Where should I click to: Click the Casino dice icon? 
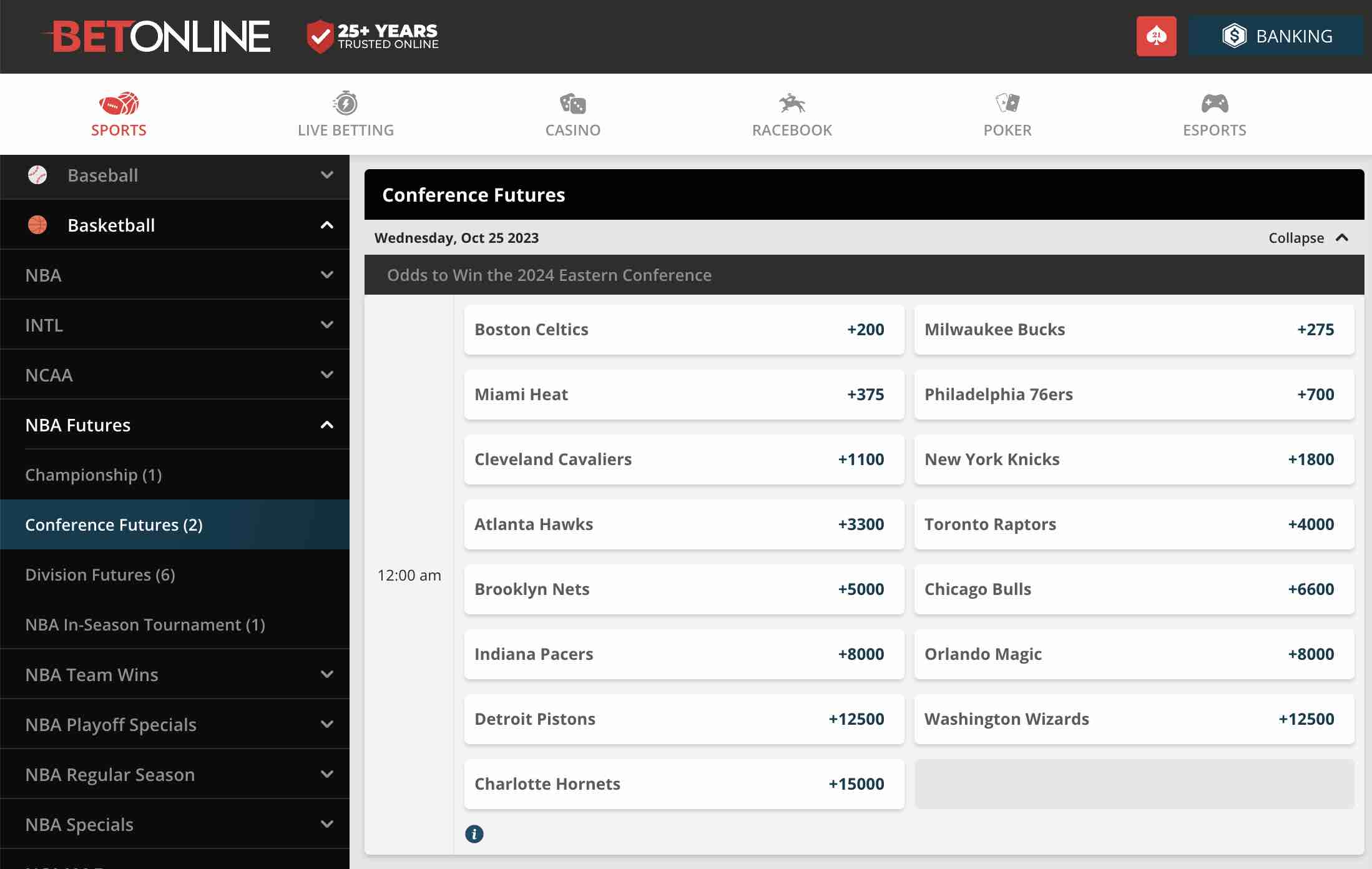point(572,104)
